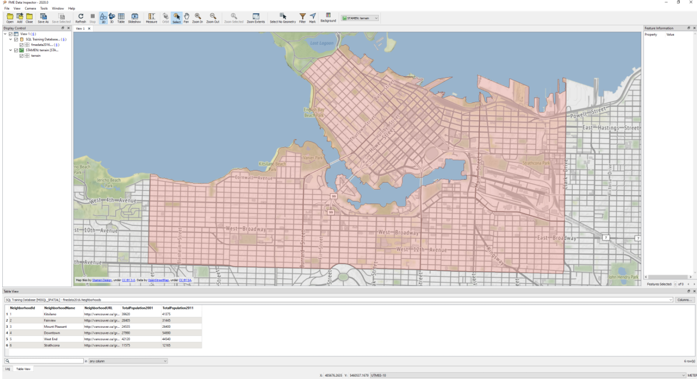The height and width of the screenshot is (379, 697).
Task: Collapse the View 1 tree node
Action: tap(5, 34)
